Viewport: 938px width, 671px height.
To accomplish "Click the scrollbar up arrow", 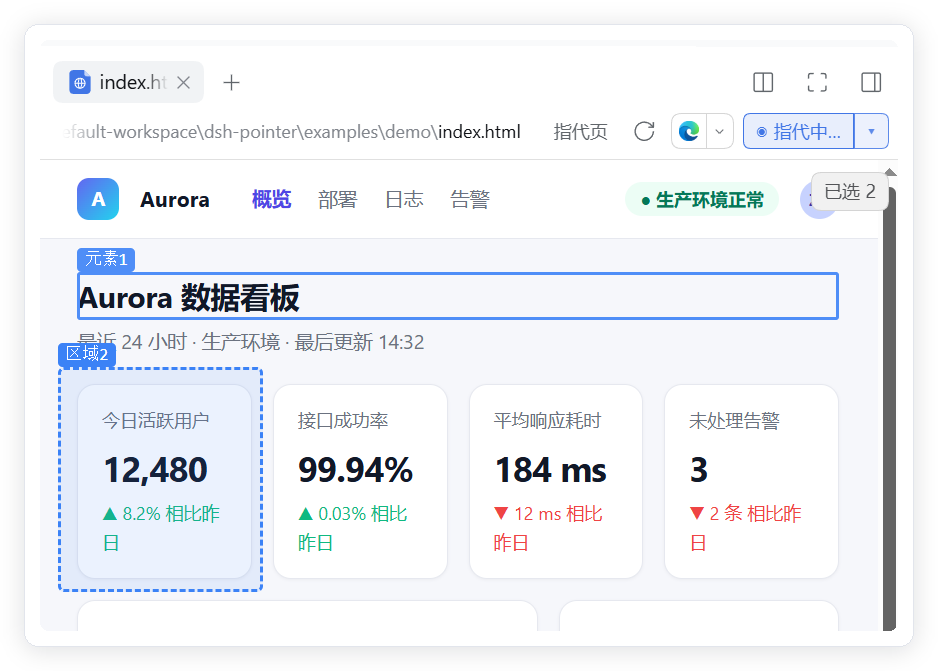I will coord(890,172).
